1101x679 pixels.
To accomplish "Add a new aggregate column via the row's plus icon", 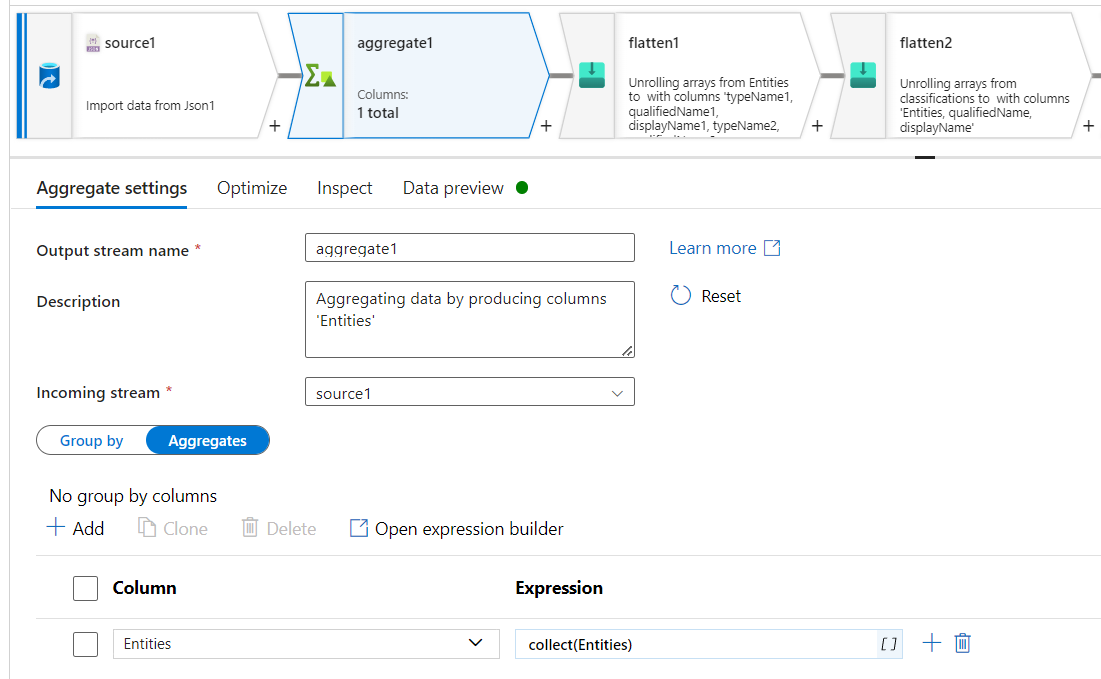I will [x=931, y=643].
